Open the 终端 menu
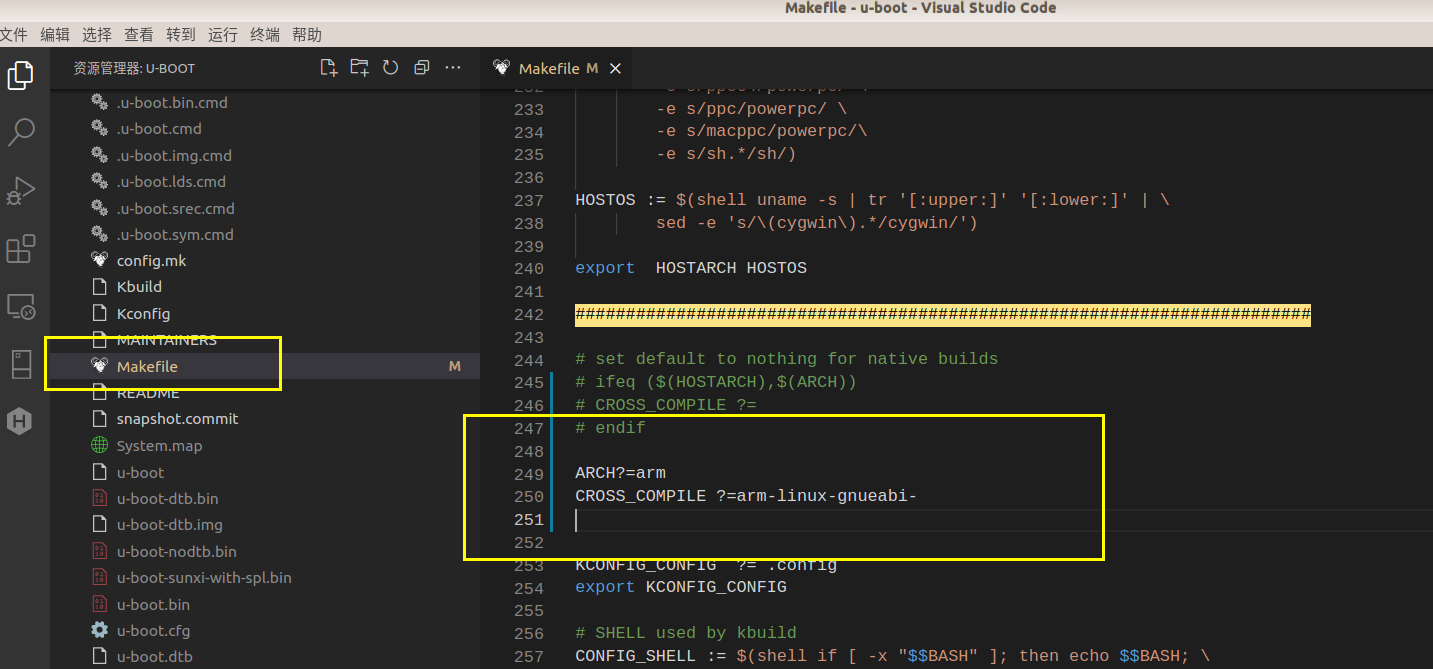This screenshot has height=669, width=1433. [x=265, y=35]
